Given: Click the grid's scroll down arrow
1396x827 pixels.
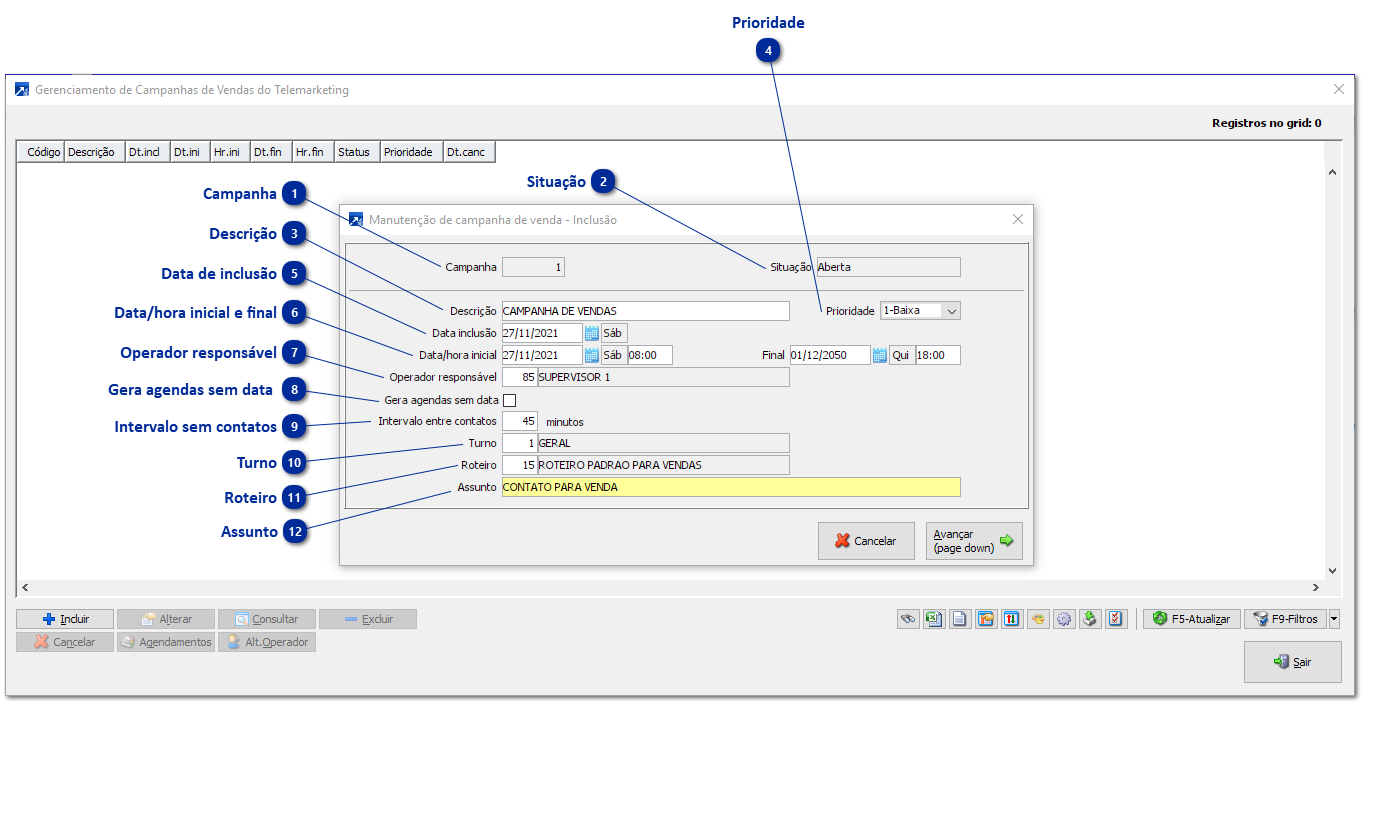Looking at the screenshot, I should (x=1332, y=570).
